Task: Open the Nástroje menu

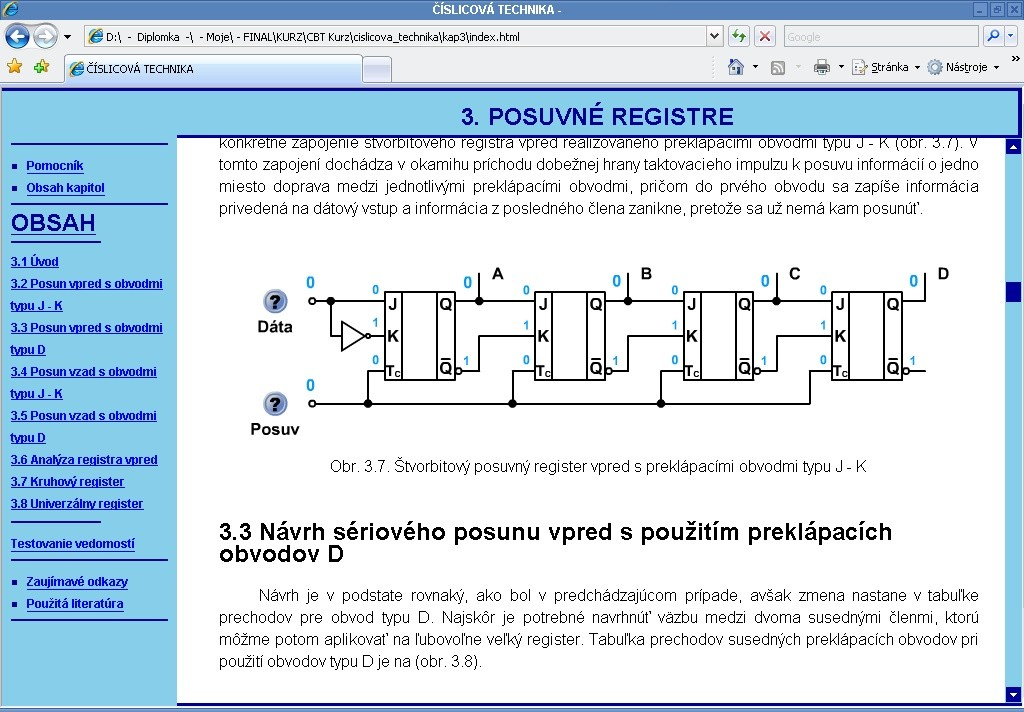Action: tap(963, 67)
